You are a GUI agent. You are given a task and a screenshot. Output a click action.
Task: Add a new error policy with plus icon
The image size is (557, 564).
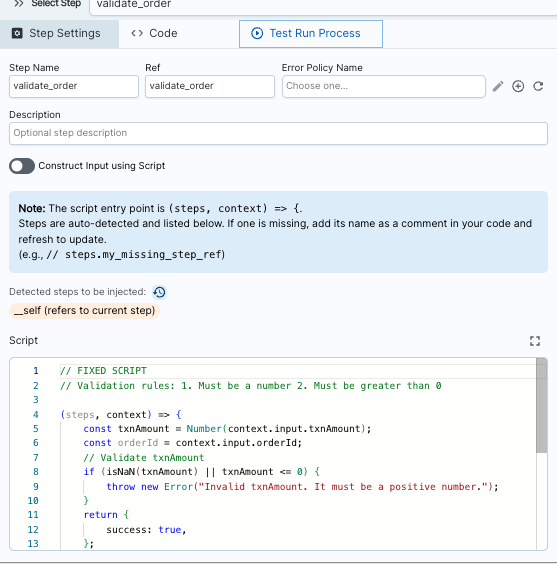point(518,86)
